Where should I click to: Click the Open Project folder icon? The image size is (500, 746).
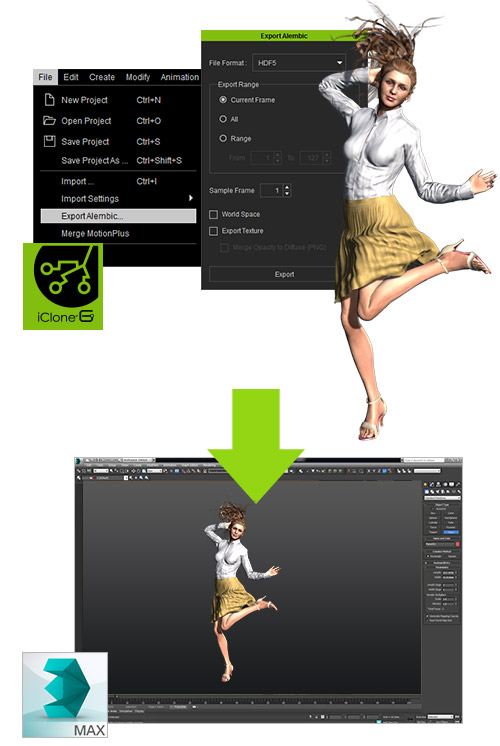click(49, 120)
